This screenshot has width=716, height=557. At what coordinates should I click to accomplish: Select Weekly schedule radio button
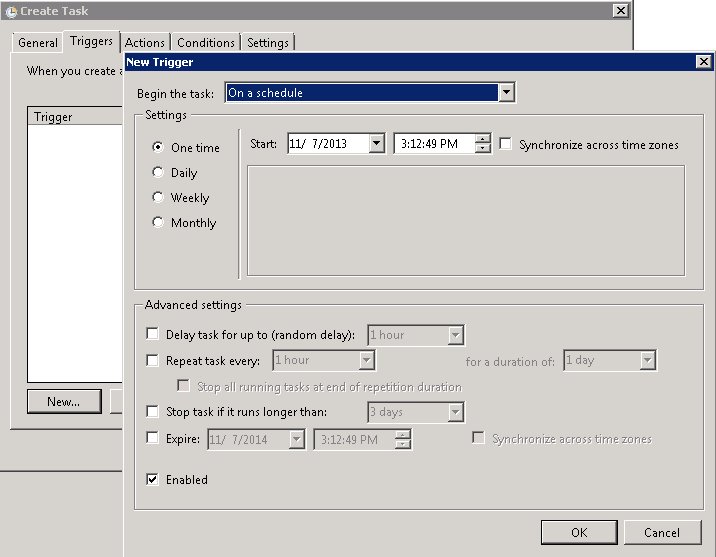158,198
